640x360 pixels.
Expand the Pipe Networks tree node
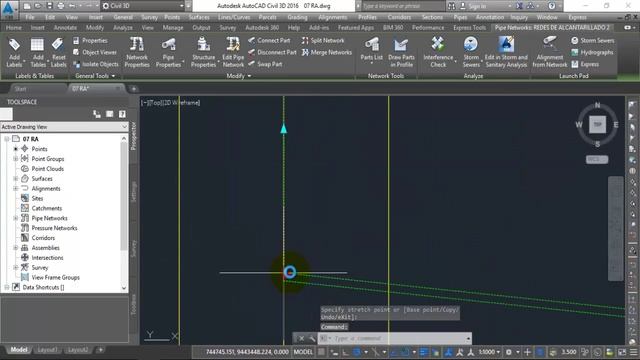point(16,218)
